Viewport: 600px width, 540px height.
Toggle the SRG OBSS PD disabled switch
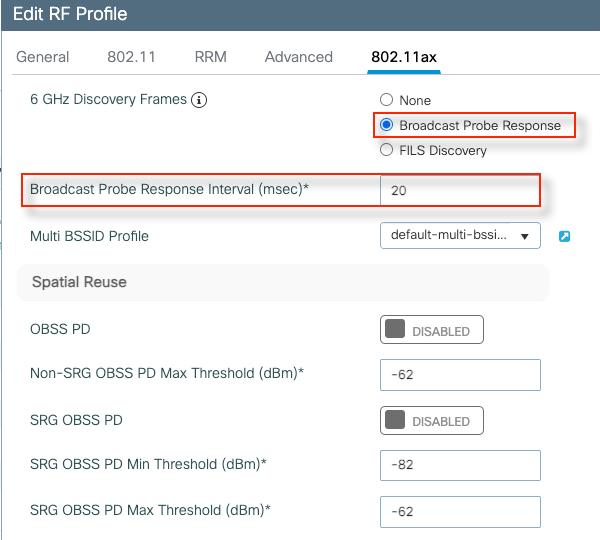[432, 421]
